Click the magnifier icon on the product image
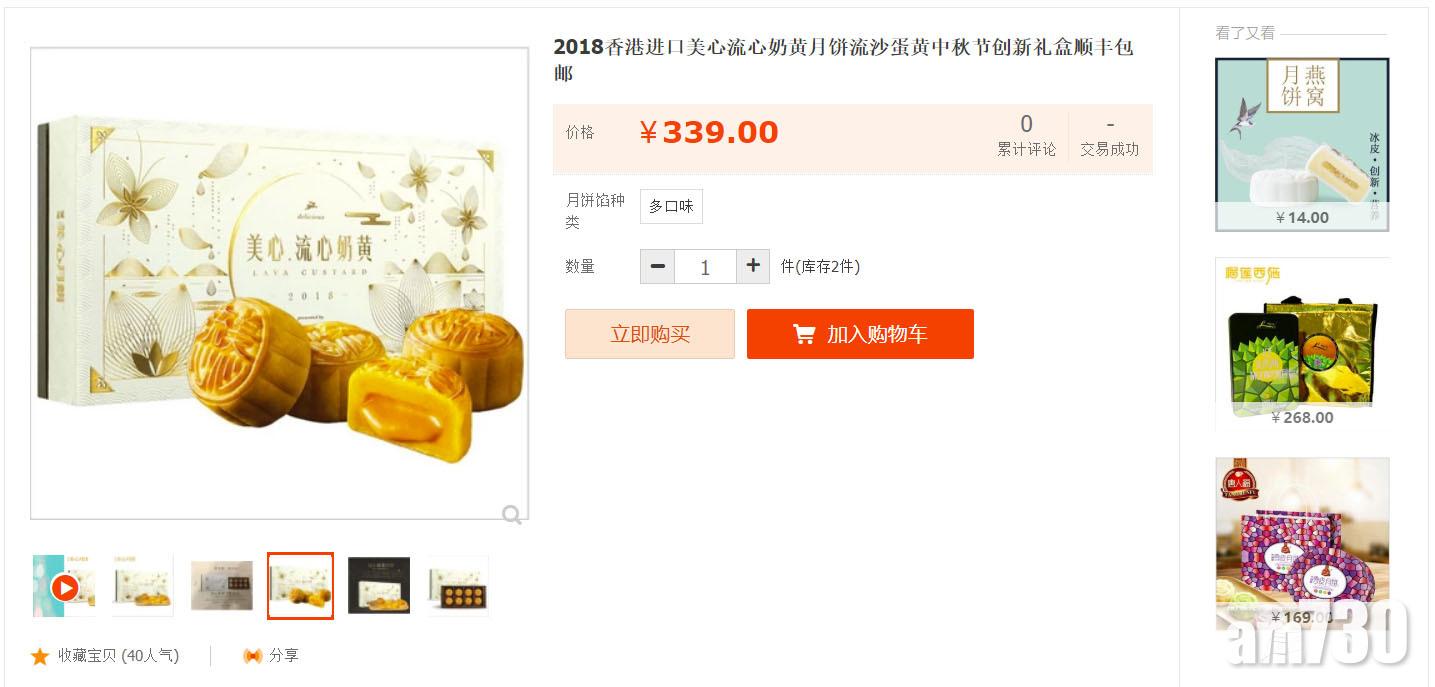The image size is (1435, 687). pyautogui.click(x=511, y=515)
